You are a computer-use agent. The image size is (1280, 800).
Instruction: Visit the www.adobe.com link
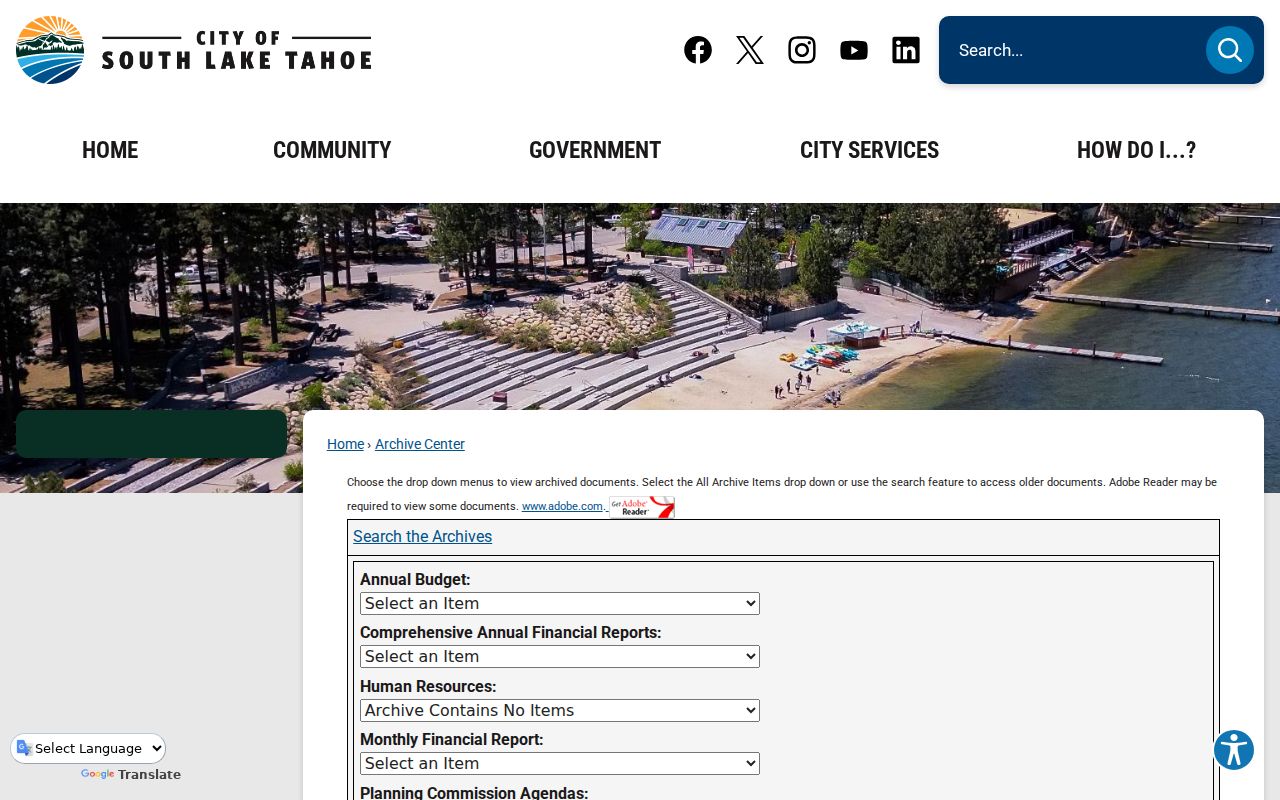562,507
